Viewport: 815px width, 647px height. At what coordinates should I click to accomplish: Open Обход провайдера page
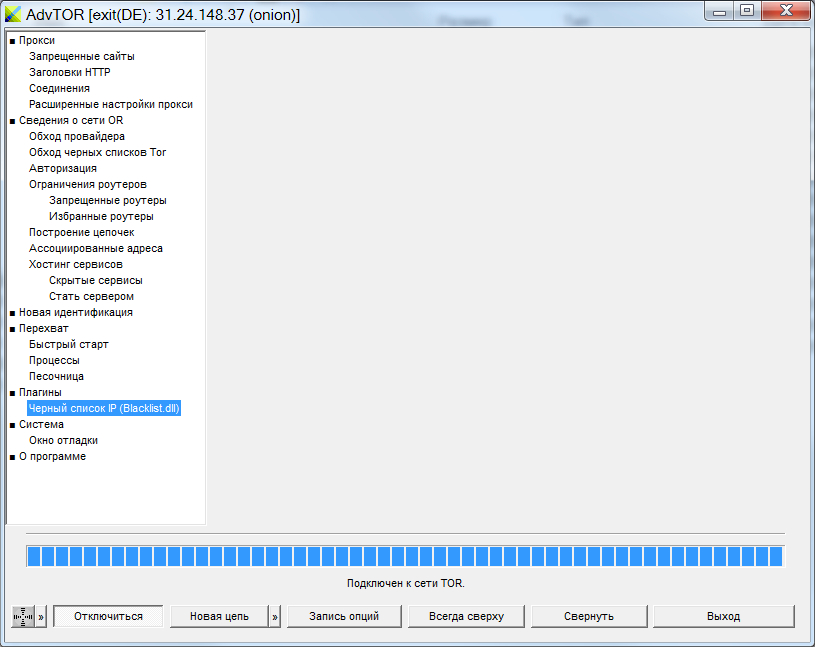click(77, 136)
